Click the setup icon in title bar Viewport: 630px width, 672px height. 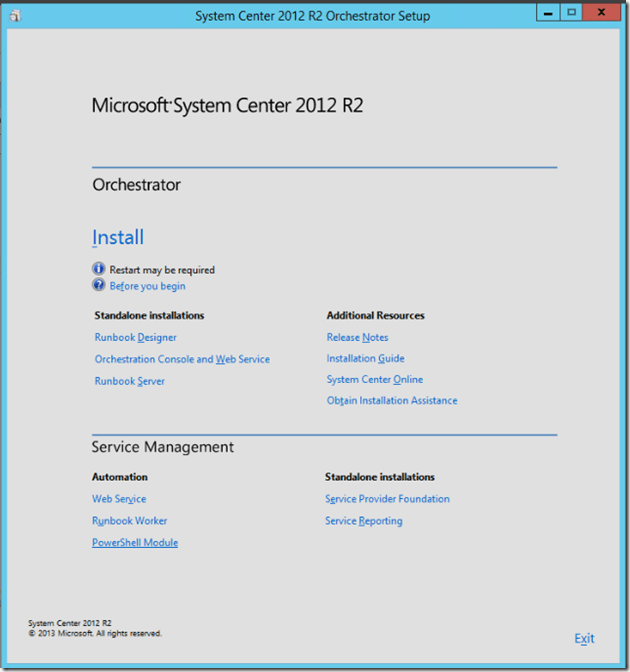coord(14,15)
